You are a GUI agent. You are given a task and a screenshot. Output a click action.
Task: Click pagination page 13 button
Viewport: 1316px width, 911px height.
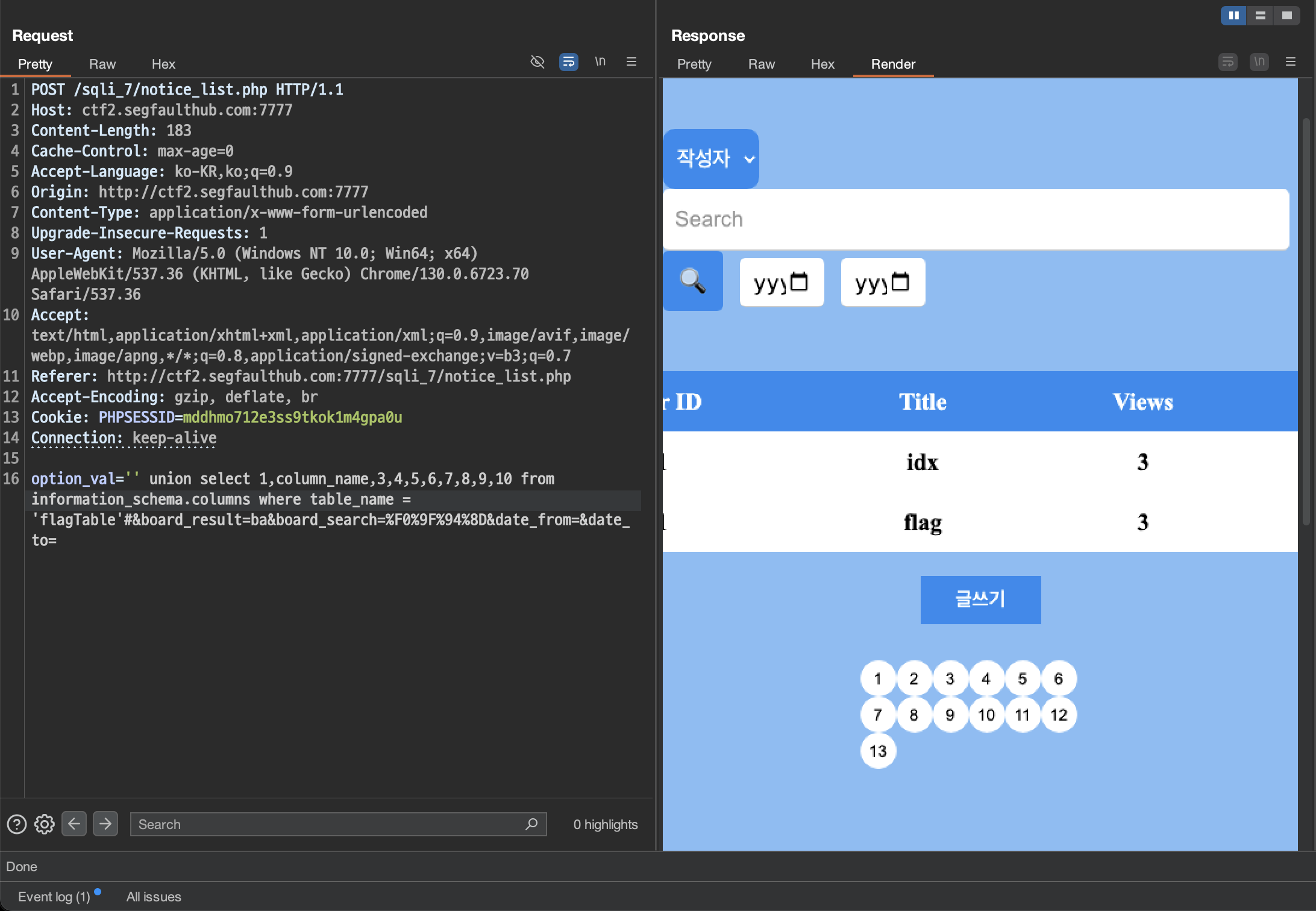(x=878, y=751)
